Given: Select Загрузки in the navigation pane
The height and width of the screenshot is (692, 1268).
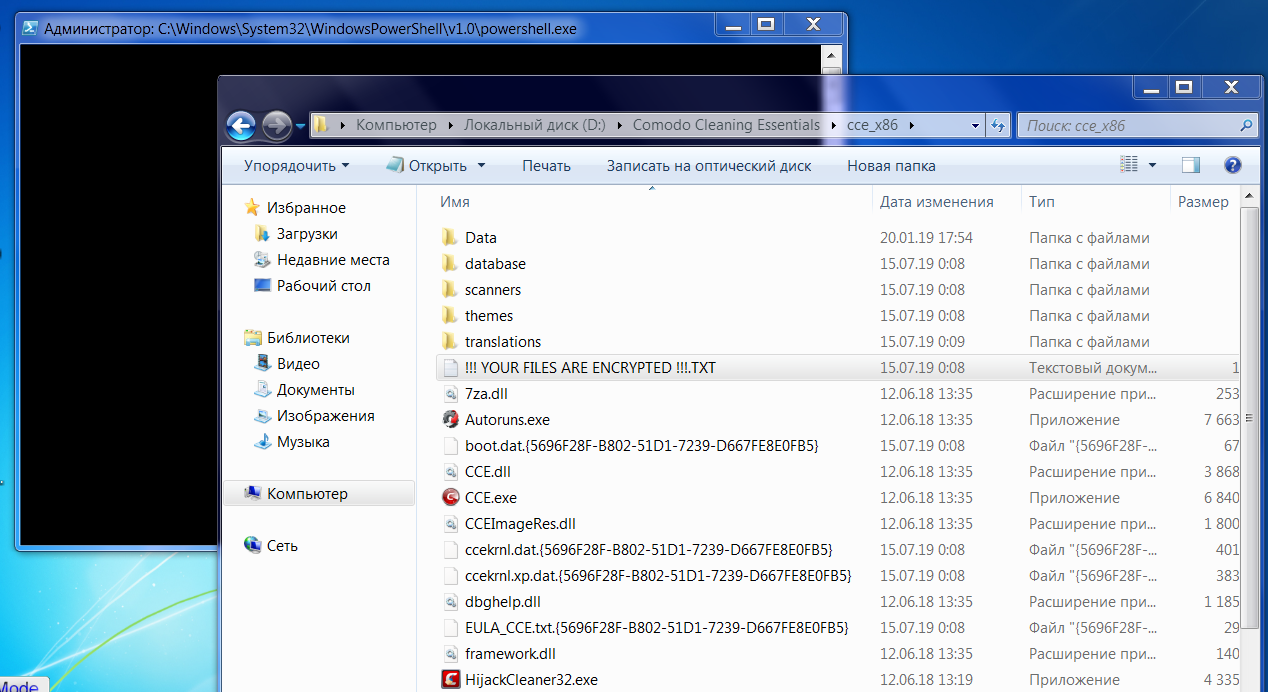Looking at the screenshot, I should point(307,234).
